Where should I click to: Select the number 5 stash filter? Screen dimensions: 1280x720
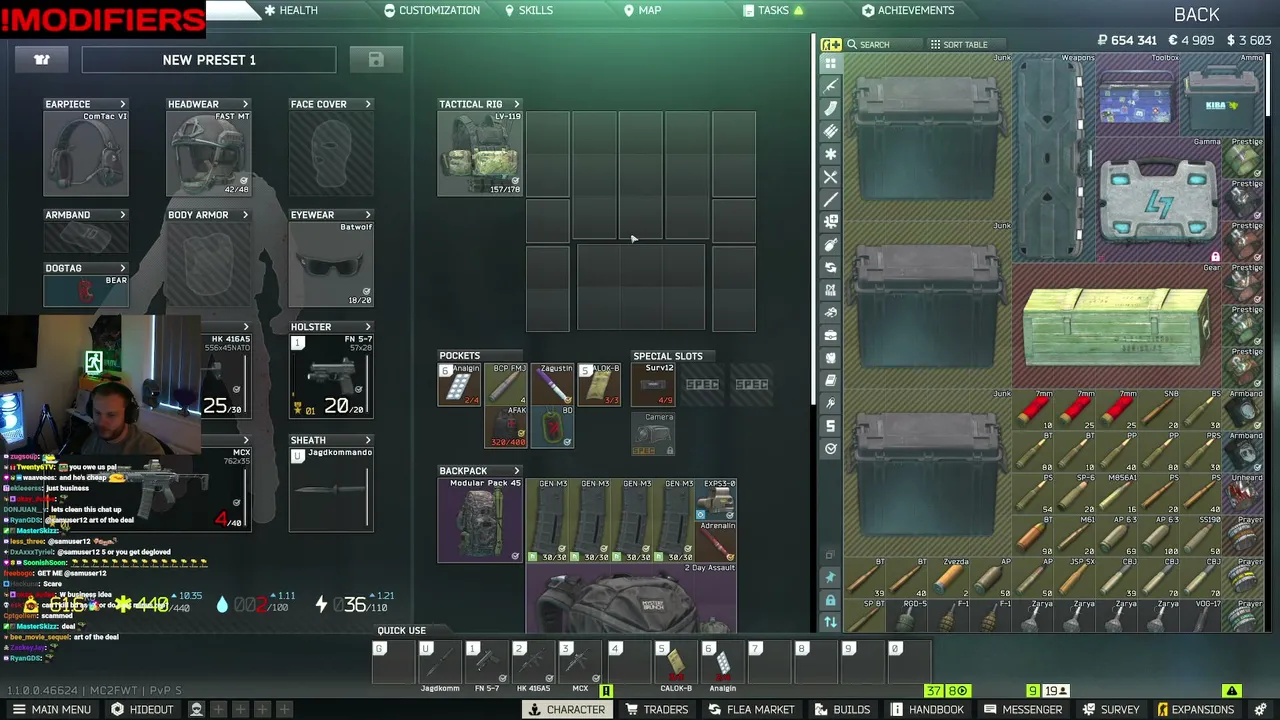point(830,426)
